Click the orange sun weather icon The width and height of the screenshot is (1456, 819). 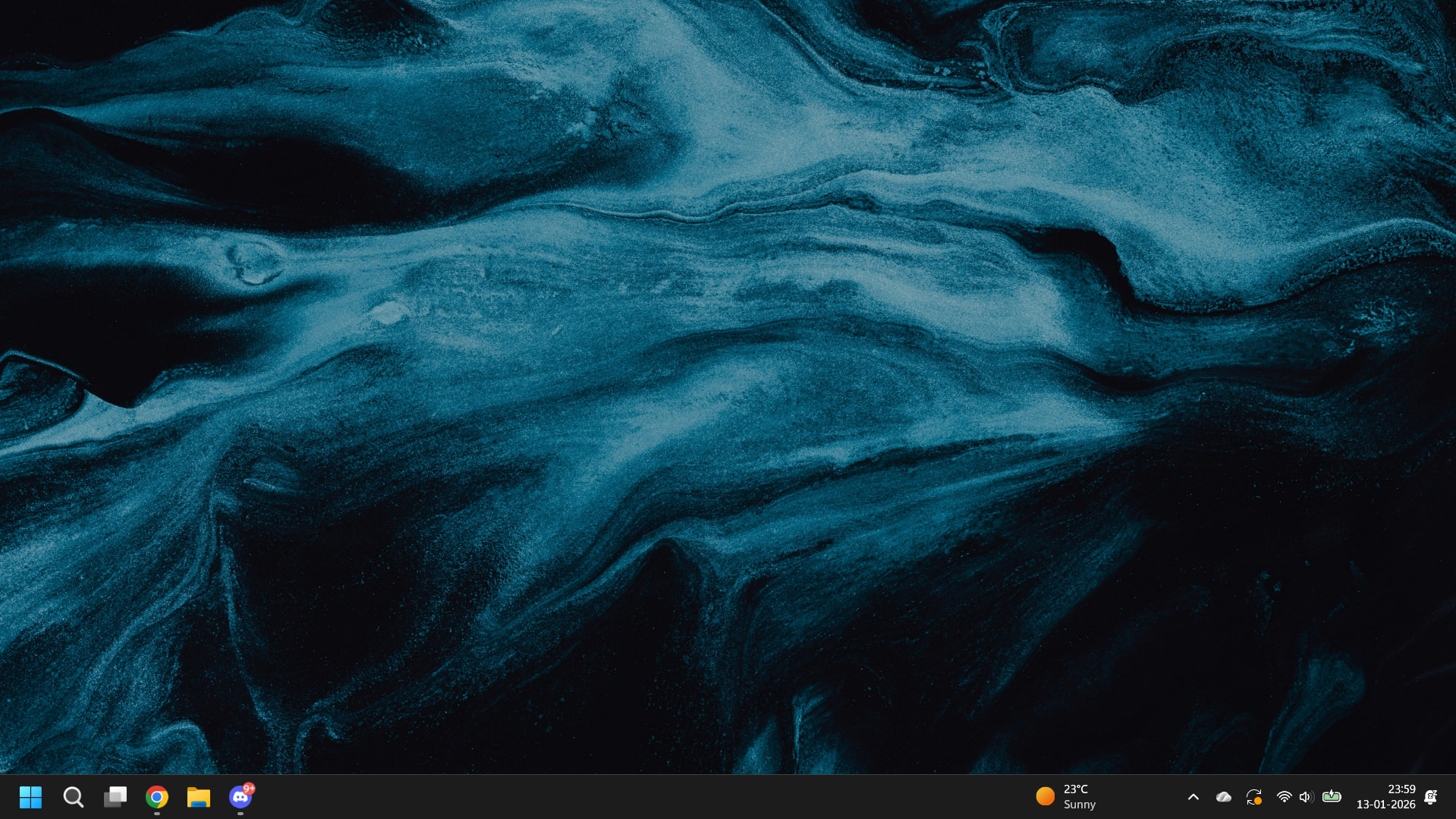click(1045, 796)
